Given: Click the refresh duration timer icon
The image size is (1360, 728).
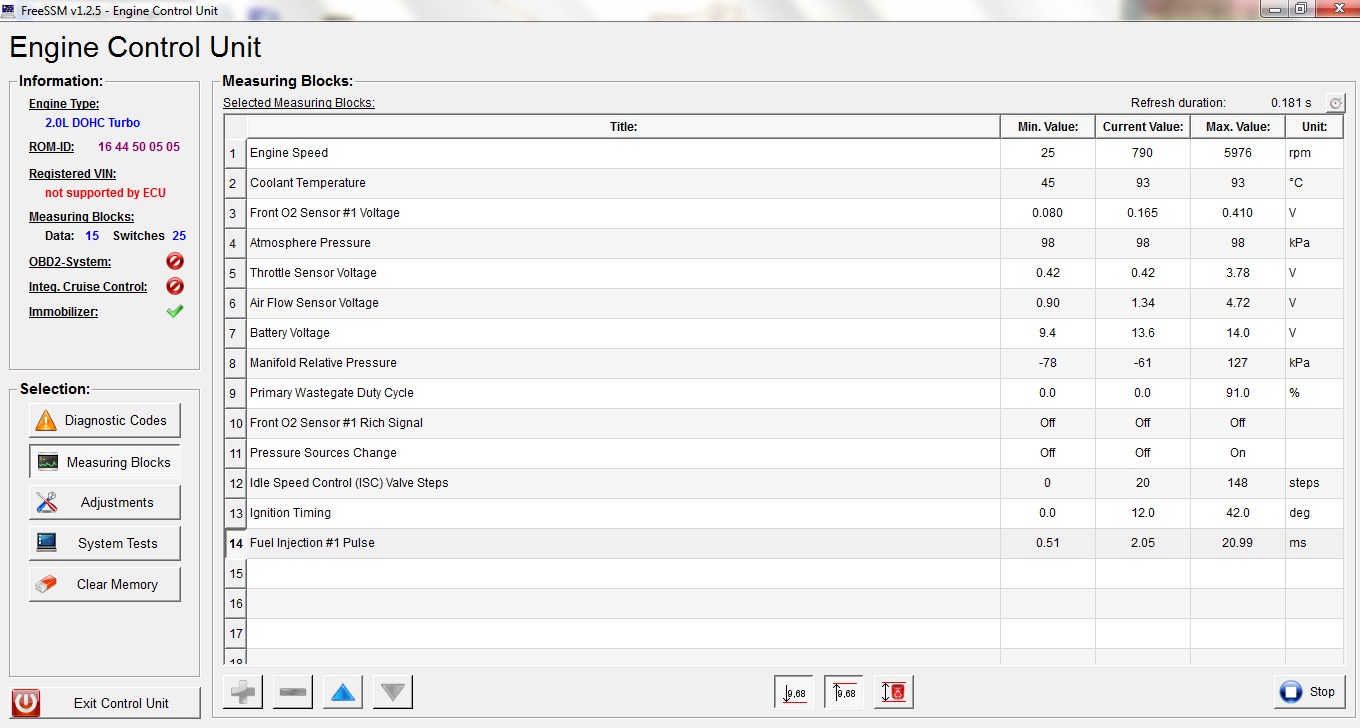Looking at the screenshot, I should click(x=1335, y=103).
